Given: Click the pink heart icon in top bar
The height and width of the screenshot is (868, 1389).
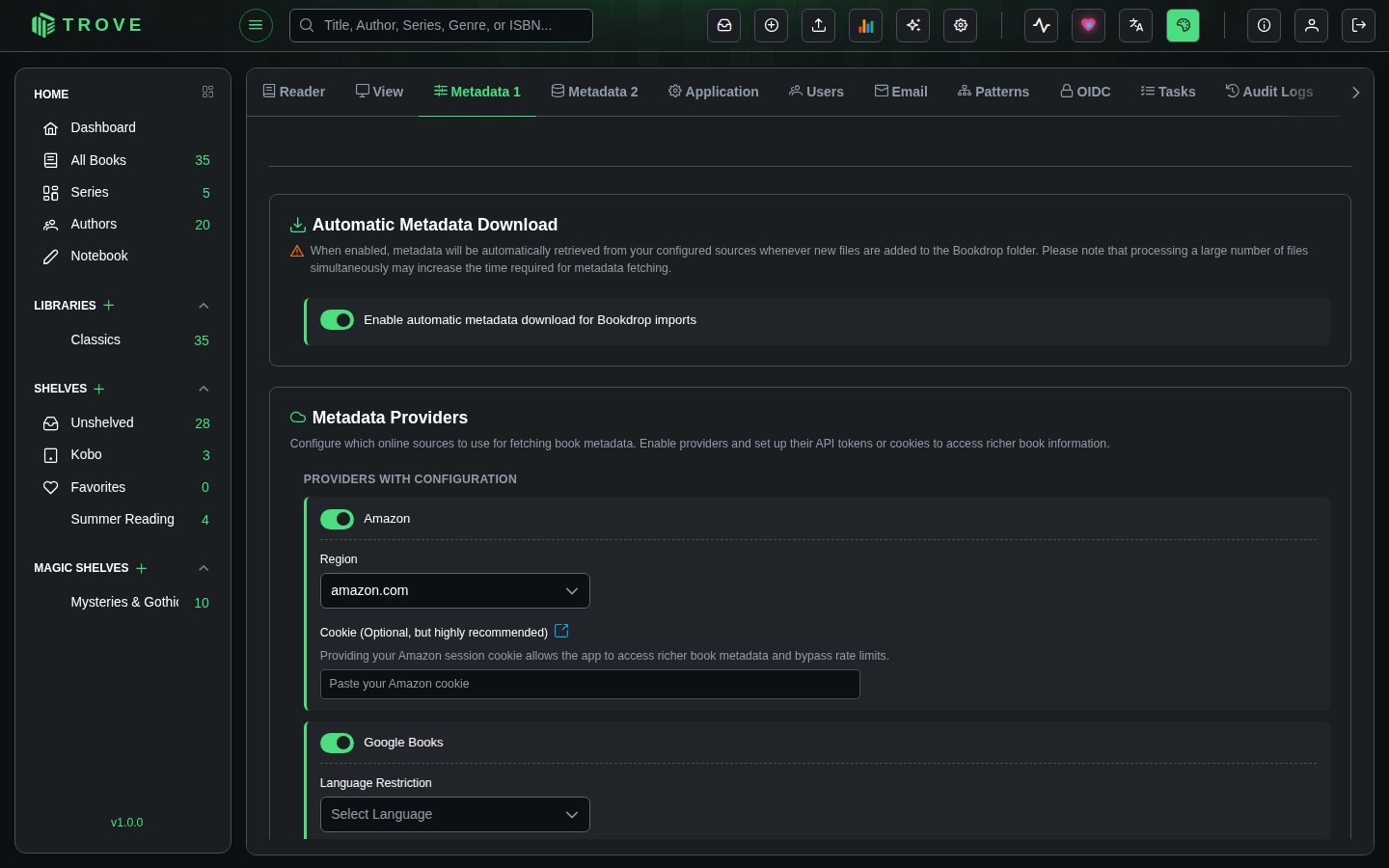Looking at the screenshot, I should pyautogui.click(x=1089, y=26).
